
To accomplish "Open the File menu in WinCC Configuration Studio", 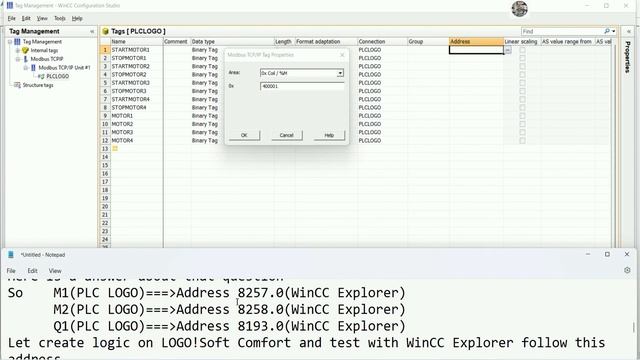I will [x=11, y=18].
